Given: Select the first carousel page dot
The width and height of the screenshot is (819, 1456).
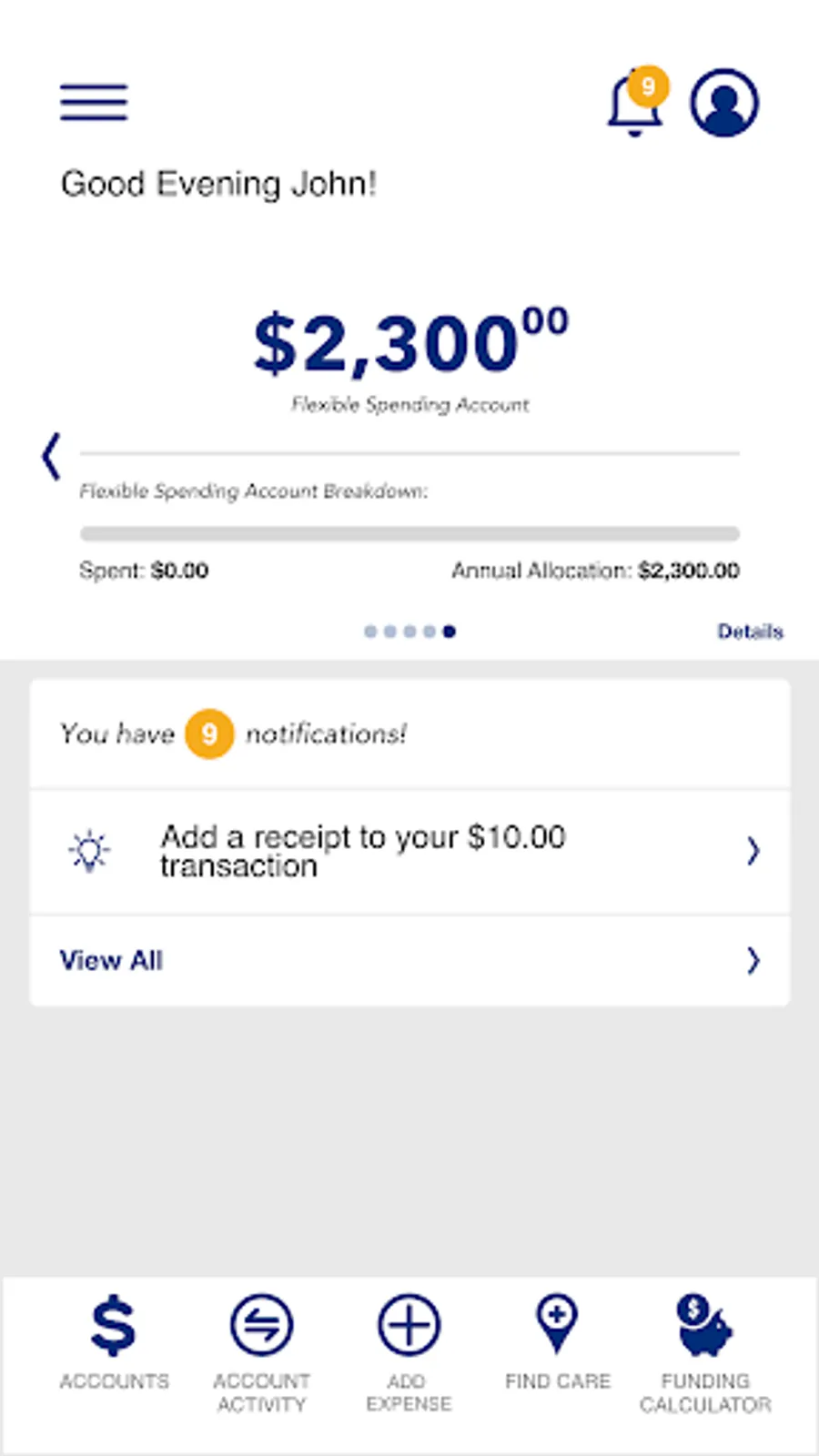Looking at the screenshot, I should [370, 632].
